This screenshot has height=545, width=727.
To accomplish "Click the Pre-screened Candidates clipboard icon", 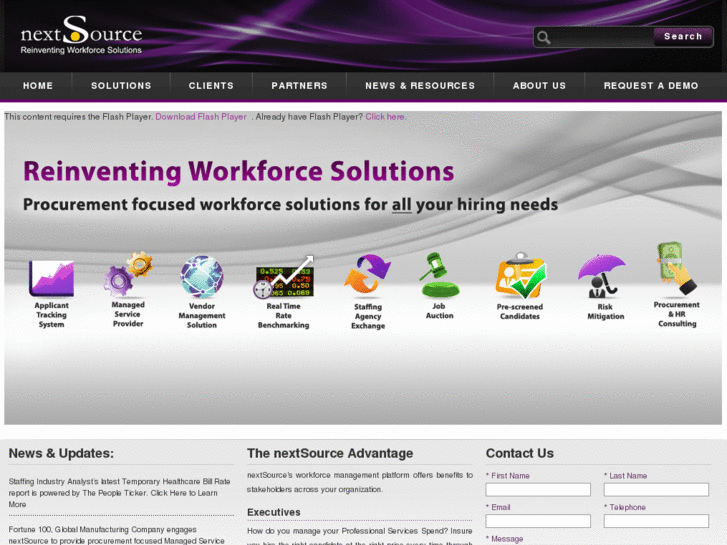I will (520, 276).
